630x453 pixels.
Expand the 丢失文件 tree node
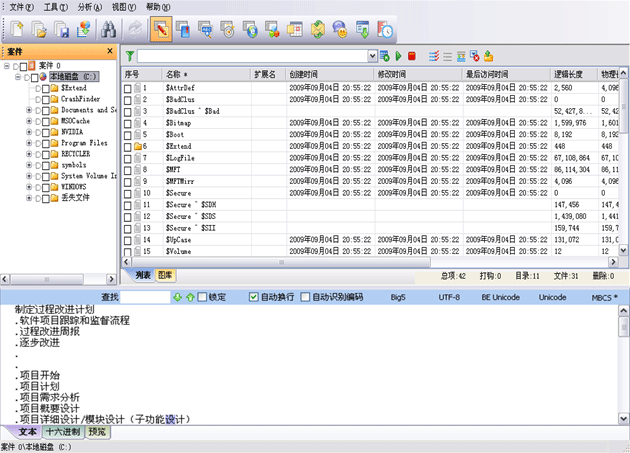(x=29, y=198)
